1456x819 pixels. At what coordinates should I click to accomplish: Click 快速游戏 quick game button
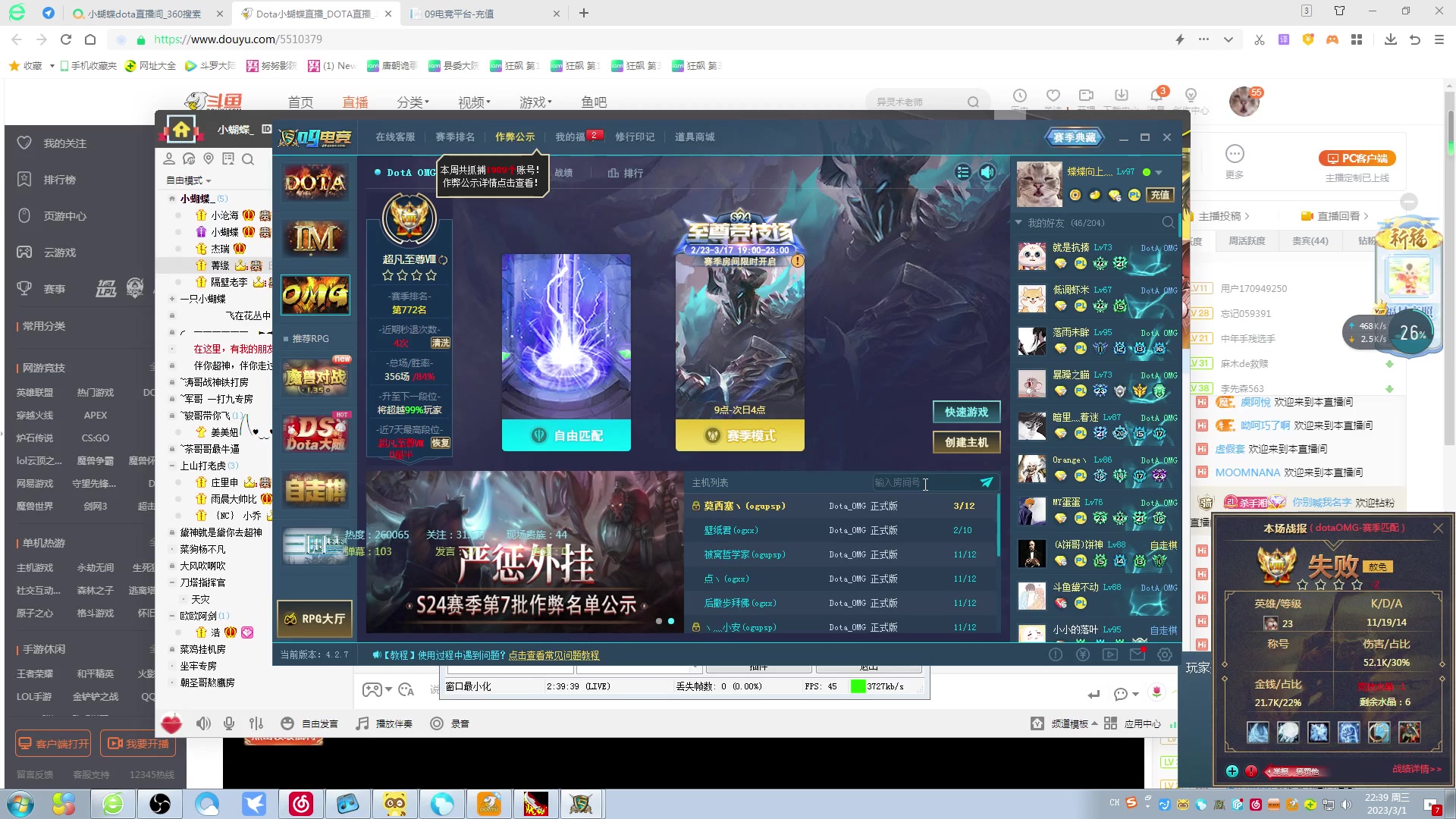pos(967,412)
